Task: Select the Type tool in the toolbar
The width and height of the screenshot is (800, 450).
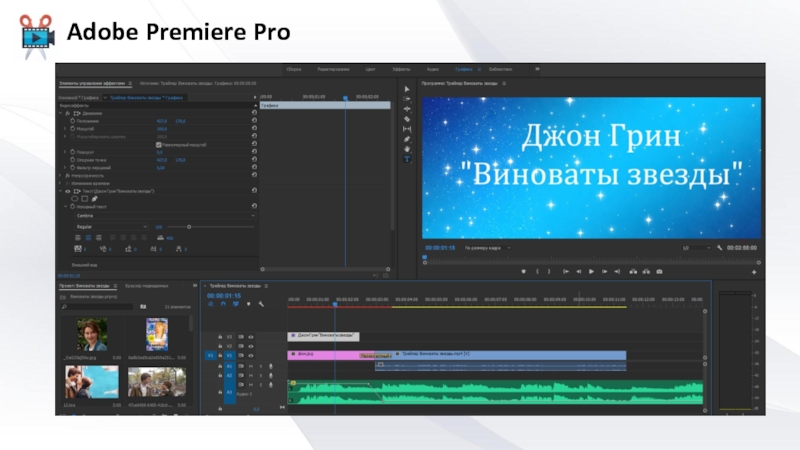Action: pyautogui.click(x=407, y=160)
